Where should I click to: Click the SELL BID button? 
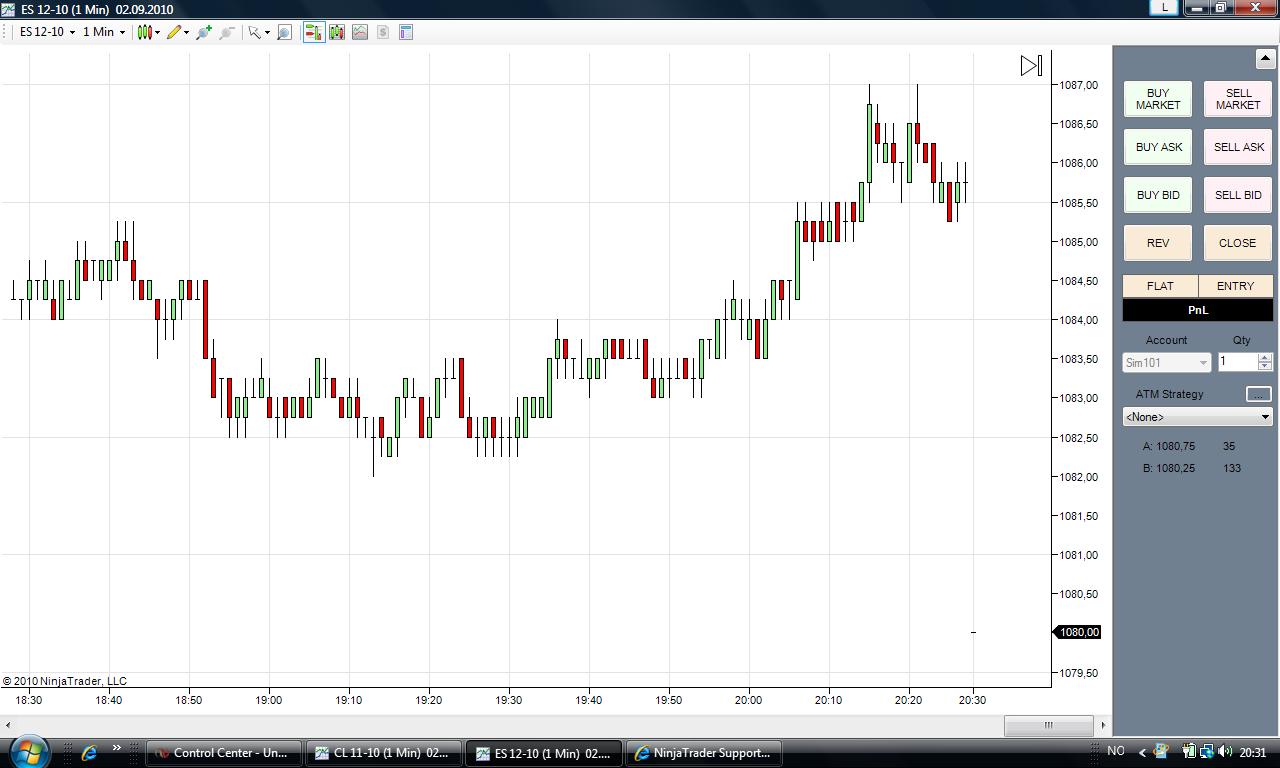click(x=1238, y=195)
